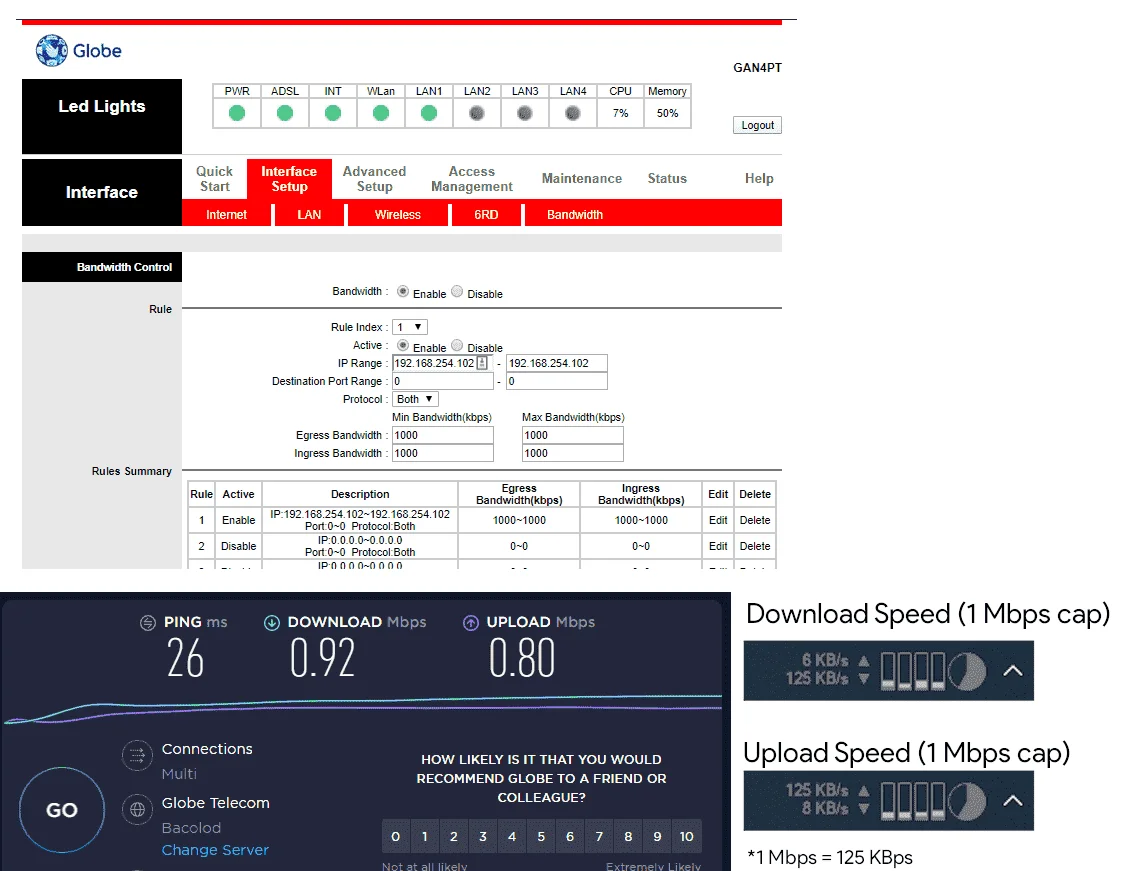Viewport: 1133px width, 871px height.
Task: Click battery bars icon under Upload Speed
Action: point(913,801)
